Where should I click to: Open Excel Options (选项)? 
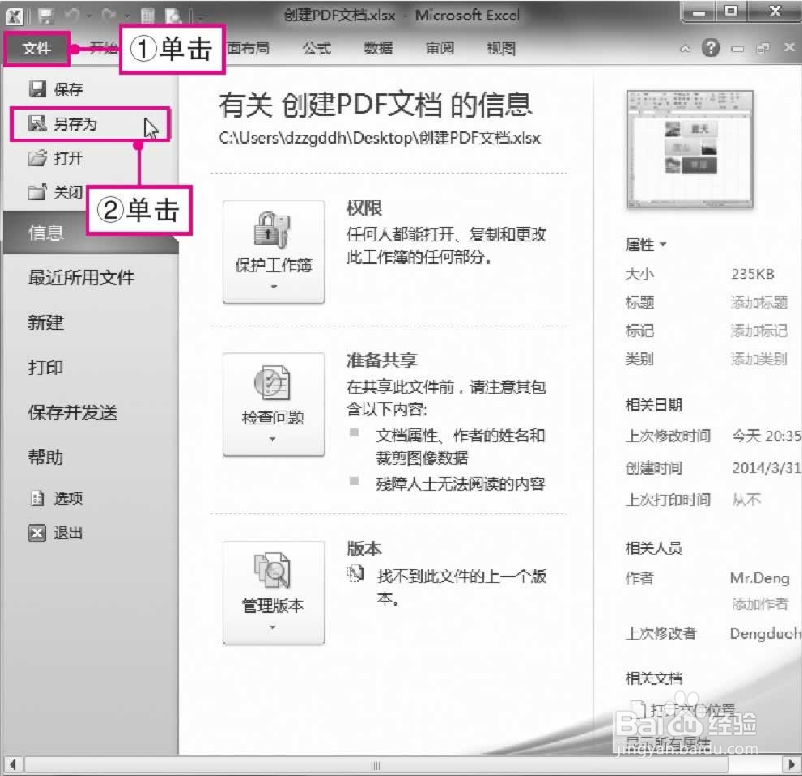pyautogui.click(x=56, y=498)
